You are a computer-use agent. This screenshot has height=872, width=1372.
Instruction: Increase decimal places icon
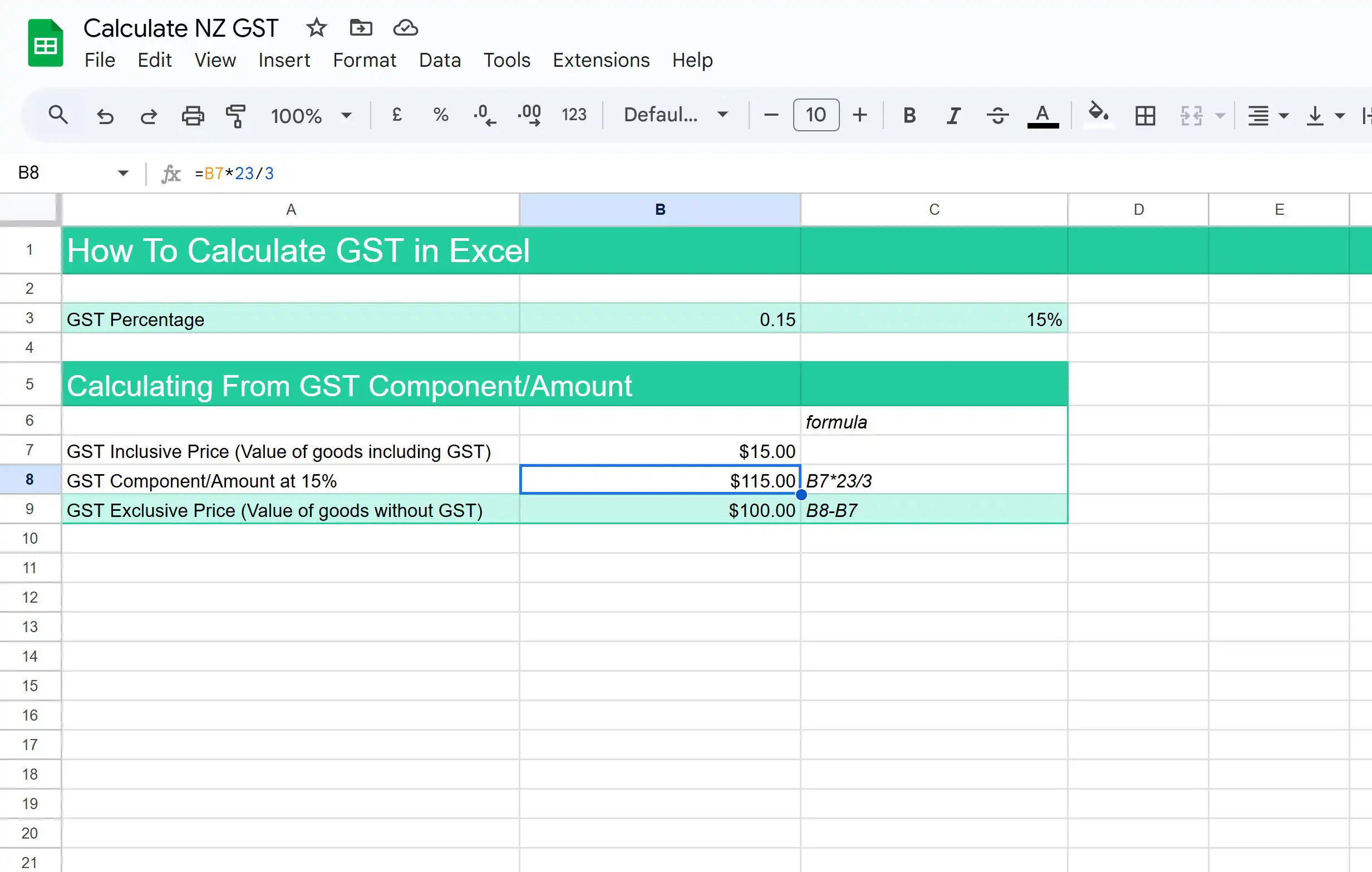pos(529,115)
